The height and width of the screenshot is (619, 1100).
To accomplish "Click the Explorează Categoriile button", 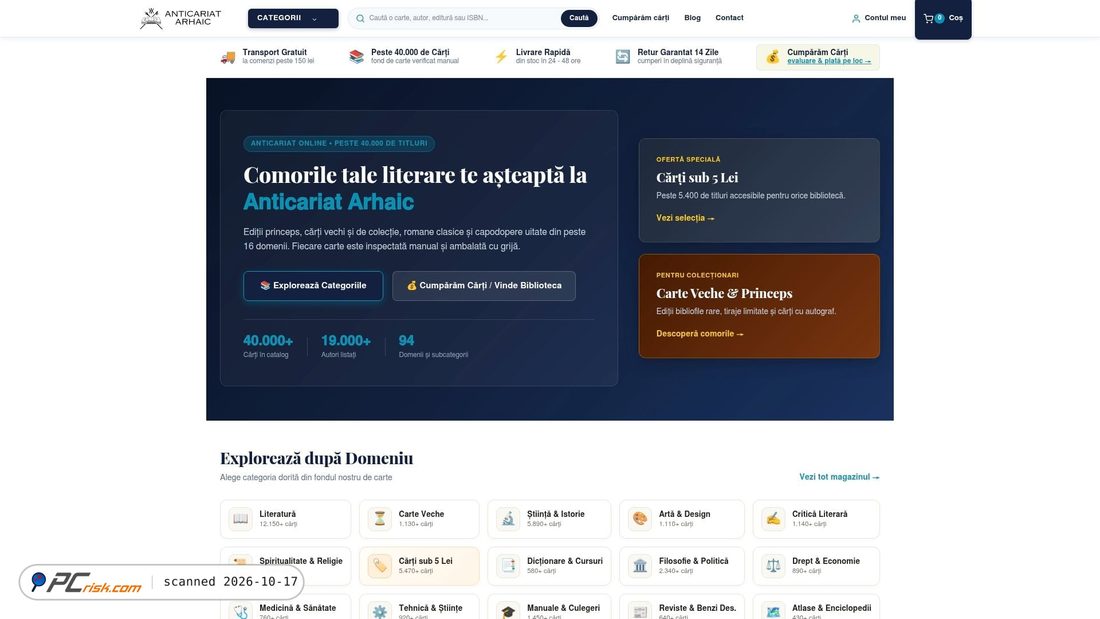I will point(313,286).
